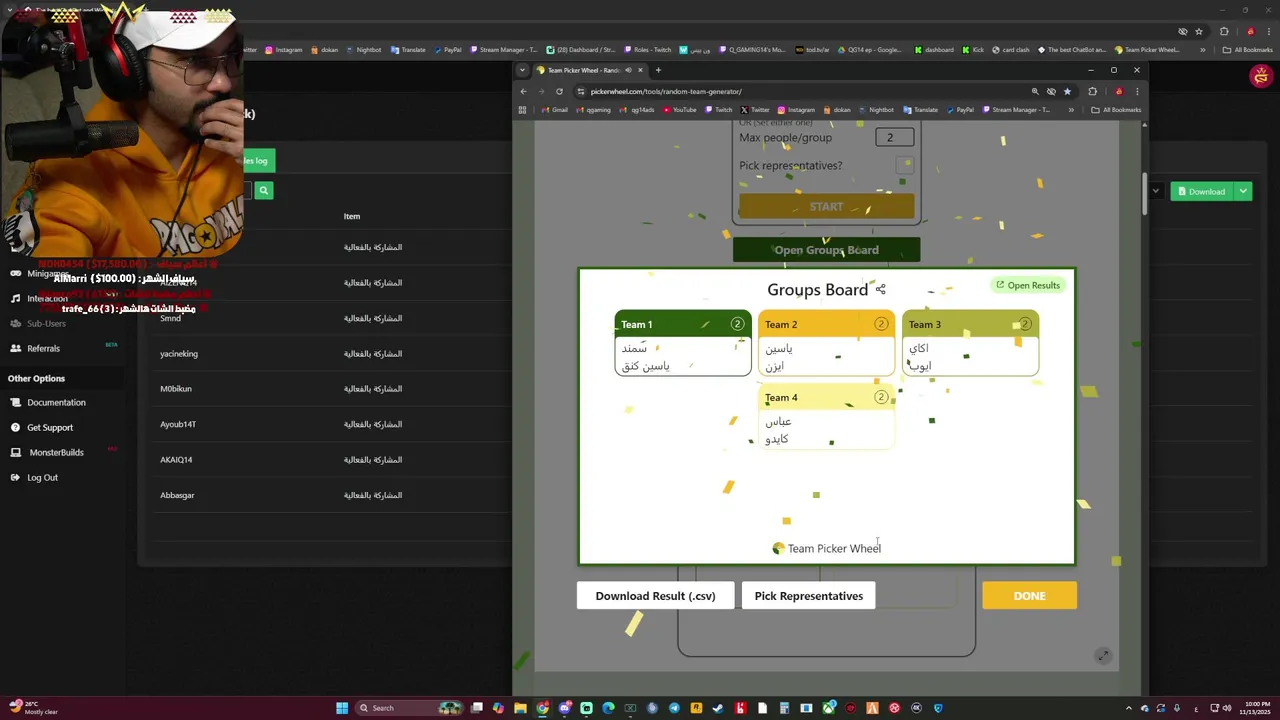This screenshot has height=720, width=1280.
Task: Click the zoom magnifier icon in the address bar
Action: coord(1035,91)
